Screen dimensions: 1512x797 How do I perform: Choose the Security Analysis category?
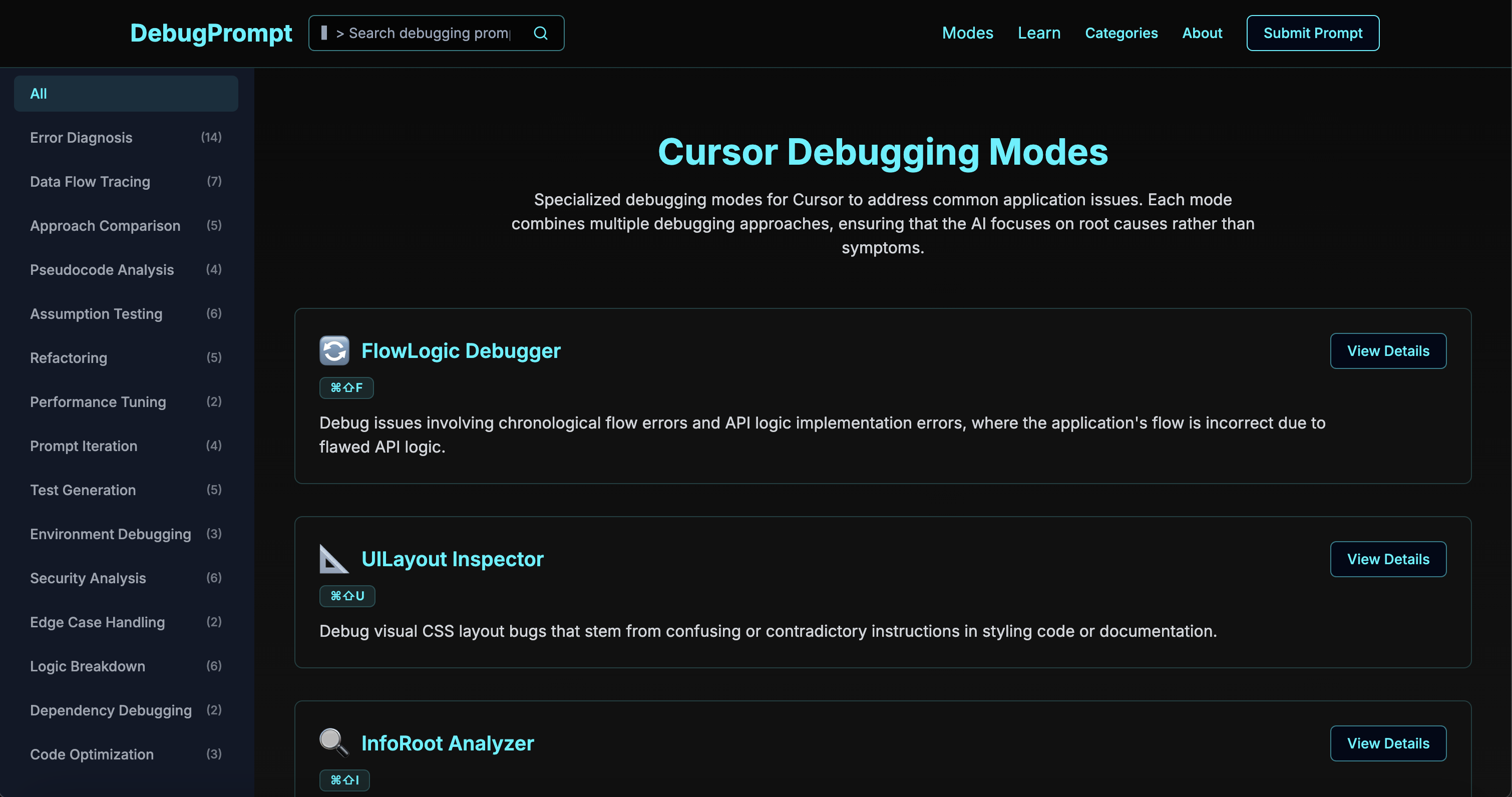126,578
